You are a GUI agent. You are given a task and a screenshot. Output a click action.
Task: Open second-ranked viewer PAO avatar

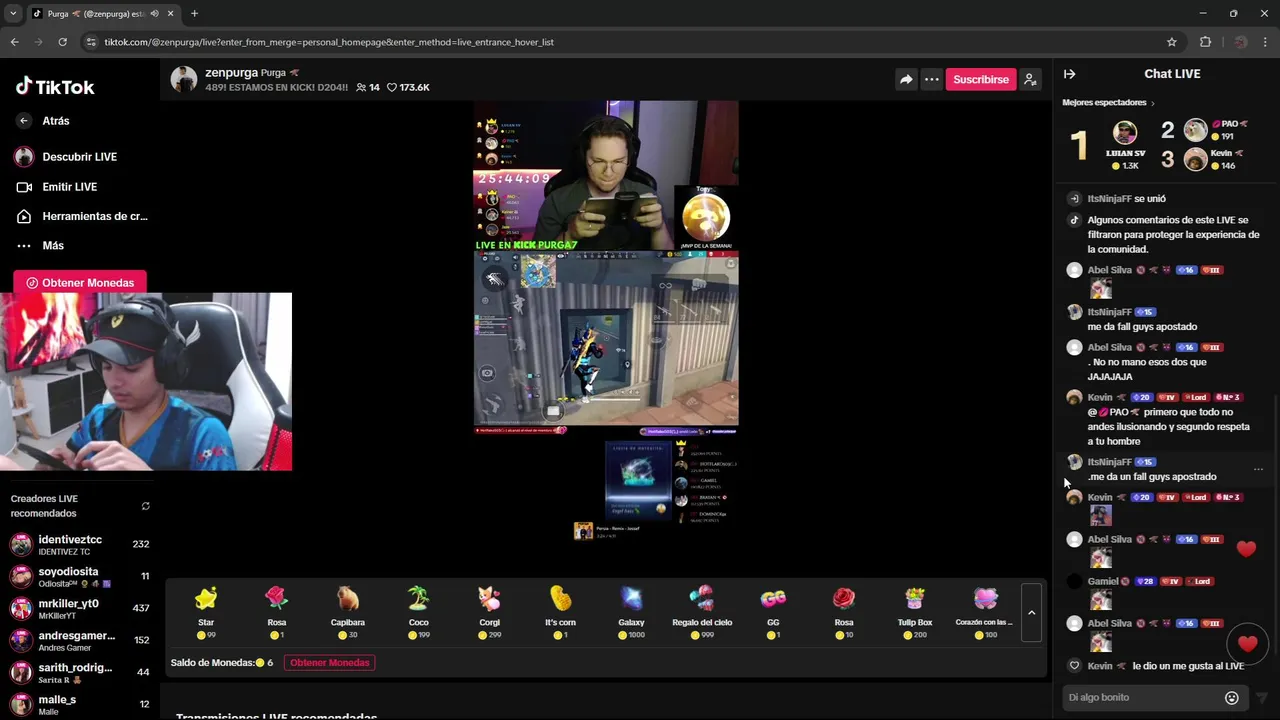(x=1196, y=129)
